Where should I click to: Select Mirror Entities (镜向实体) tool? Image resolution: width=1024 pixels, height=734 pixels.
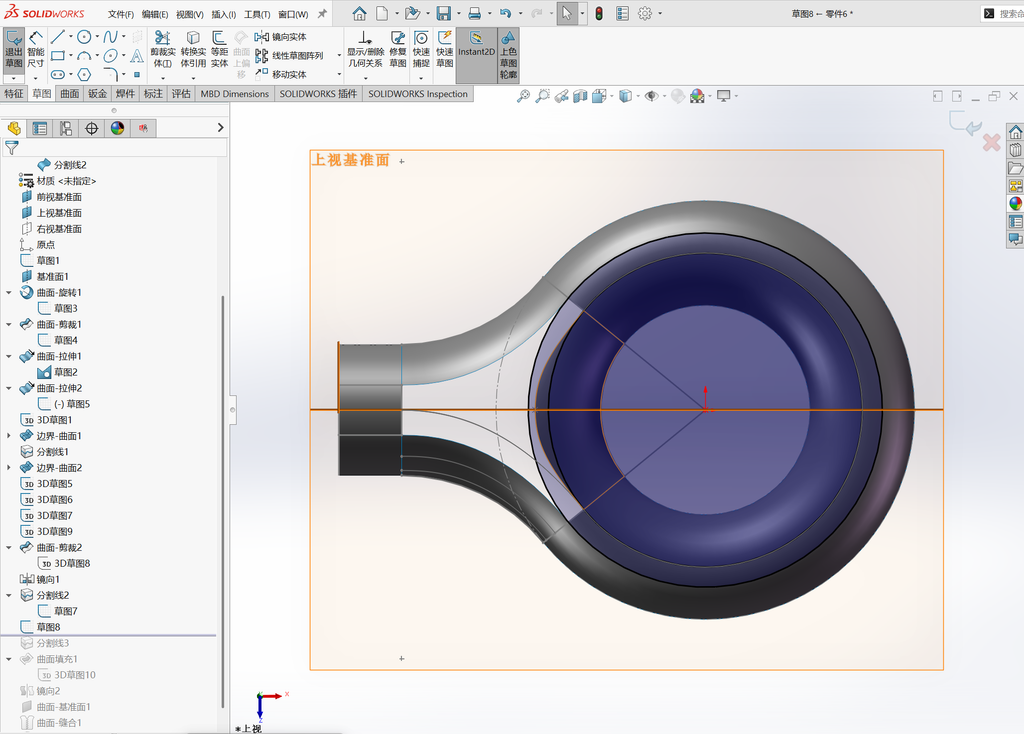[281, 37]
